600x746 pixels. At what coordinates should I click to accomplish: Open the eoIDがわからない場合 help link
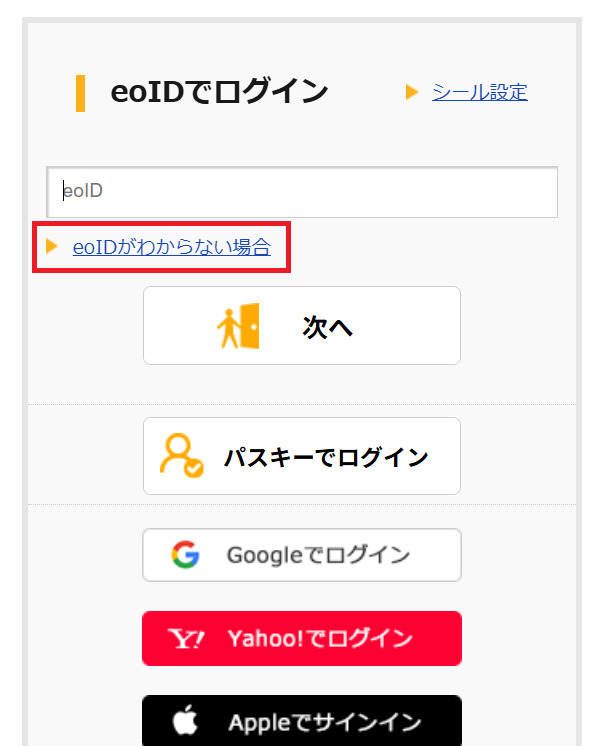tap(172, 247)
